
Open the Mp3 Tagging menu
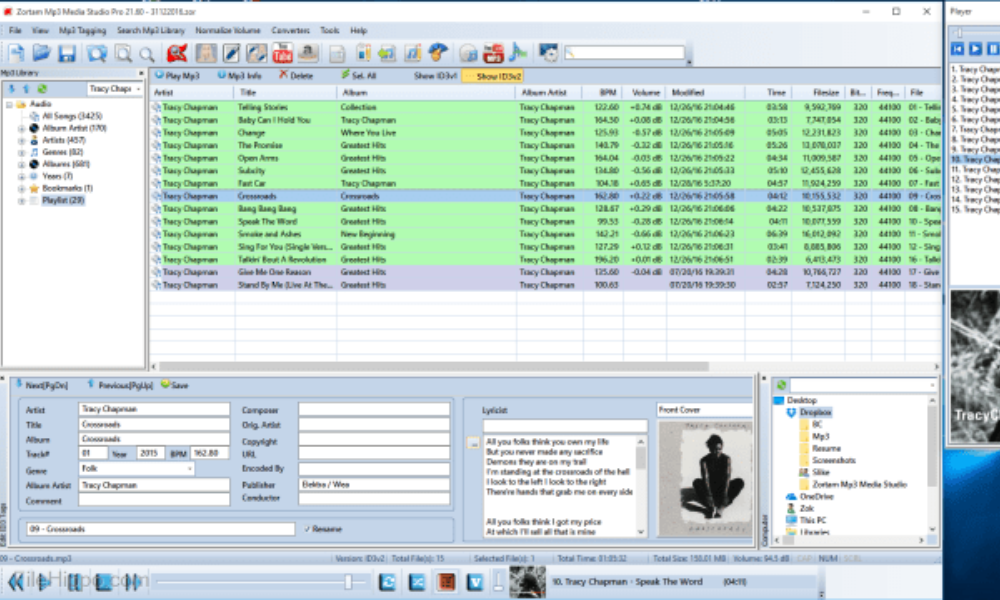(82, 30)
